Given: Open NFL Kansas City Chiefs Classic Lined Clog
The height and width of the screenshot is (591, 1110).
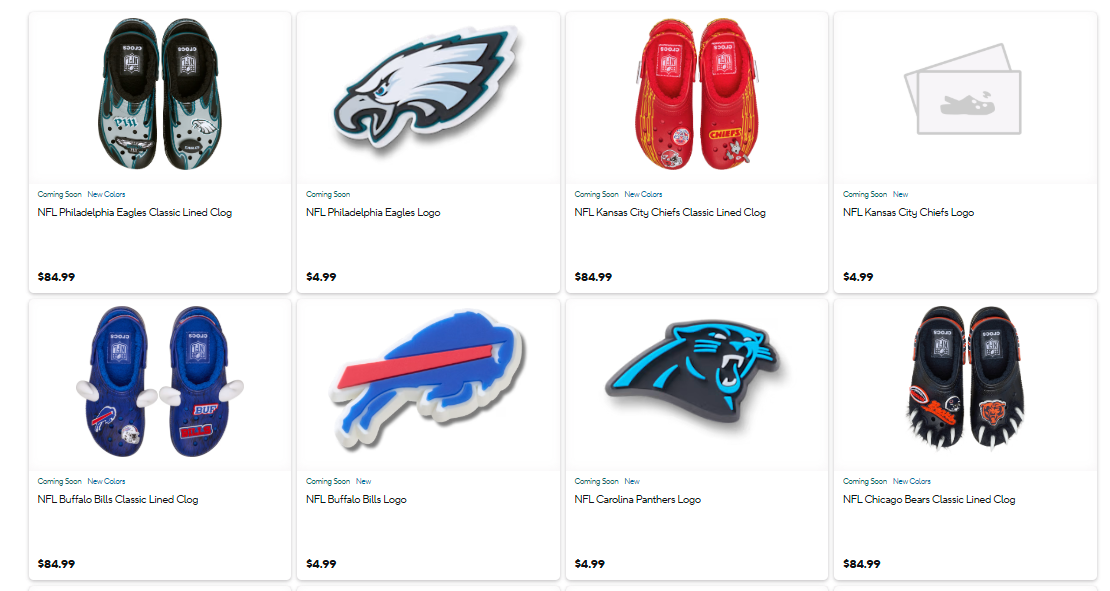Looking at the screenshot, I should coord(670,212).
